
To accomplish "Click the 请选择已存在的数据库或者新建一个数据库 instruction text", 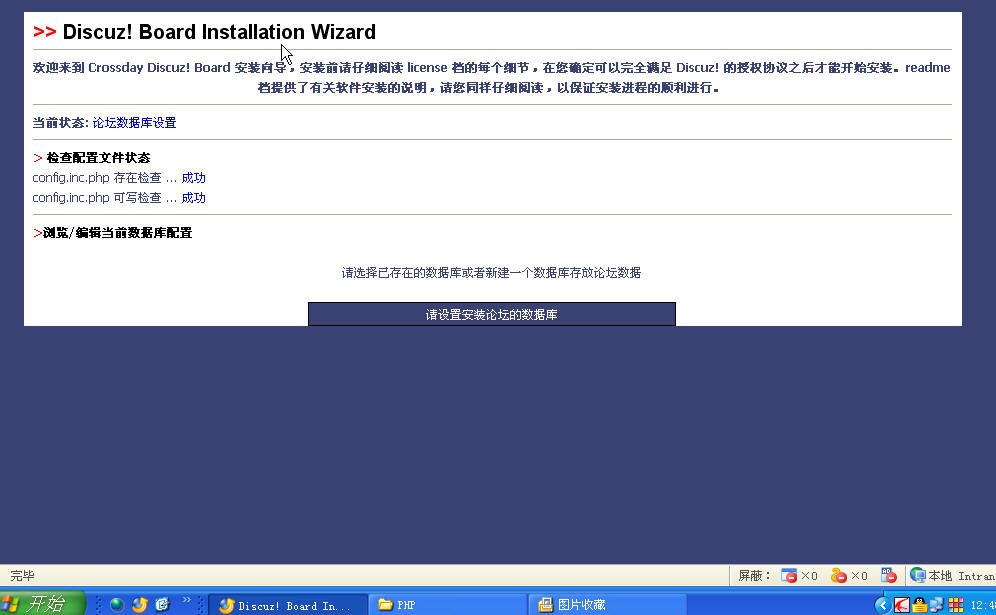I will [x=491, y=273].
